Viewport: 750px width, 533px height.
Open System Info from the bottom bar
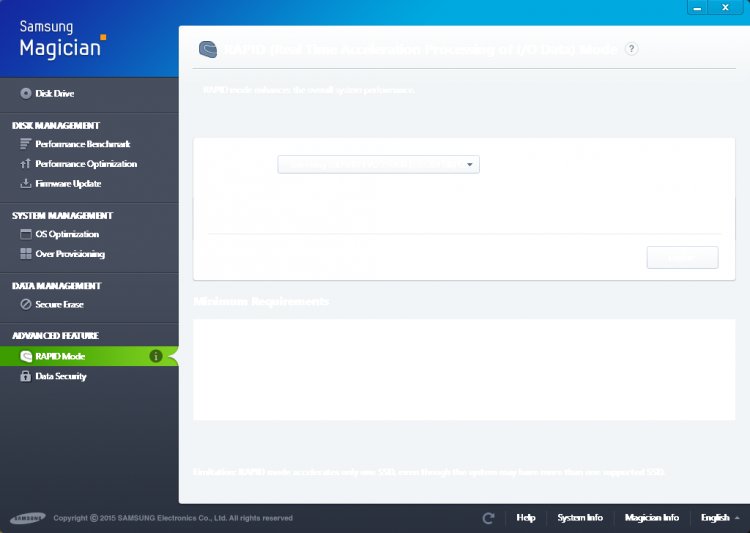point(580,518)
